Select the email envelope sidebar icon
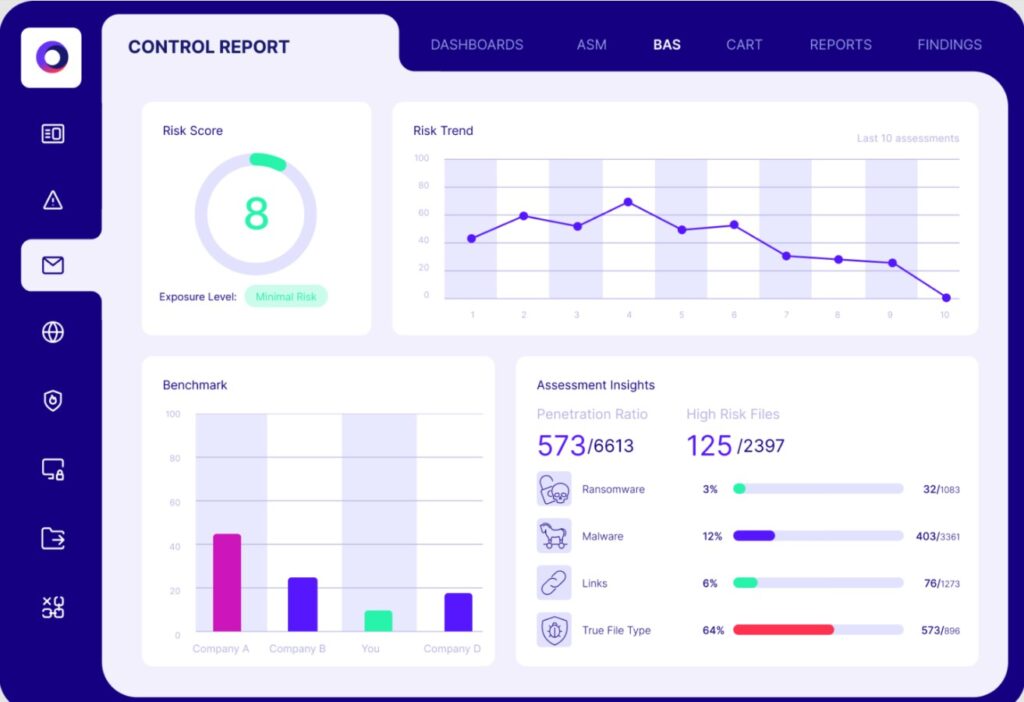The height and width of the screenshot is (702, 1024). (53, 265)
